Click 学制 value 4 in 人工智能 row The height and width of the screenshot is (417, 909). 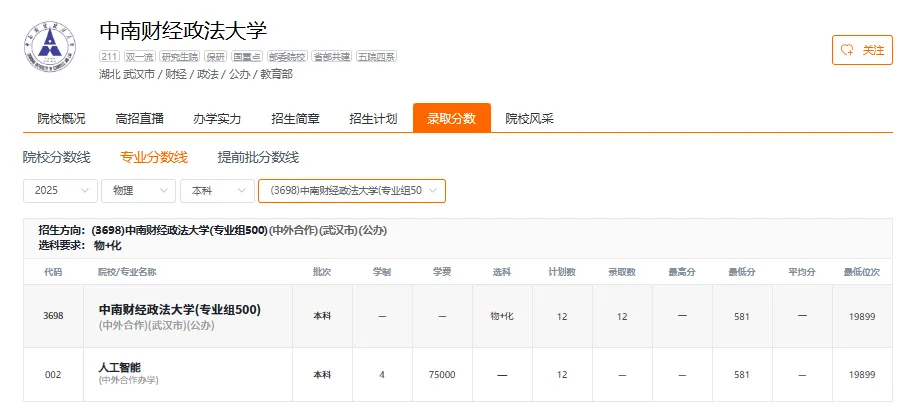coord(382,375)
